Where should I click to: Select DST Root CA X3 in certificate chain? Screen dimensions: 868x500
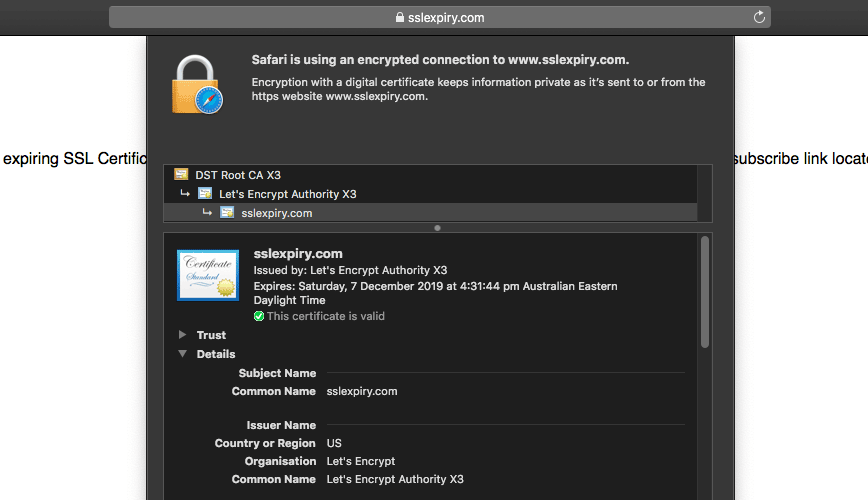click(238, 175)
